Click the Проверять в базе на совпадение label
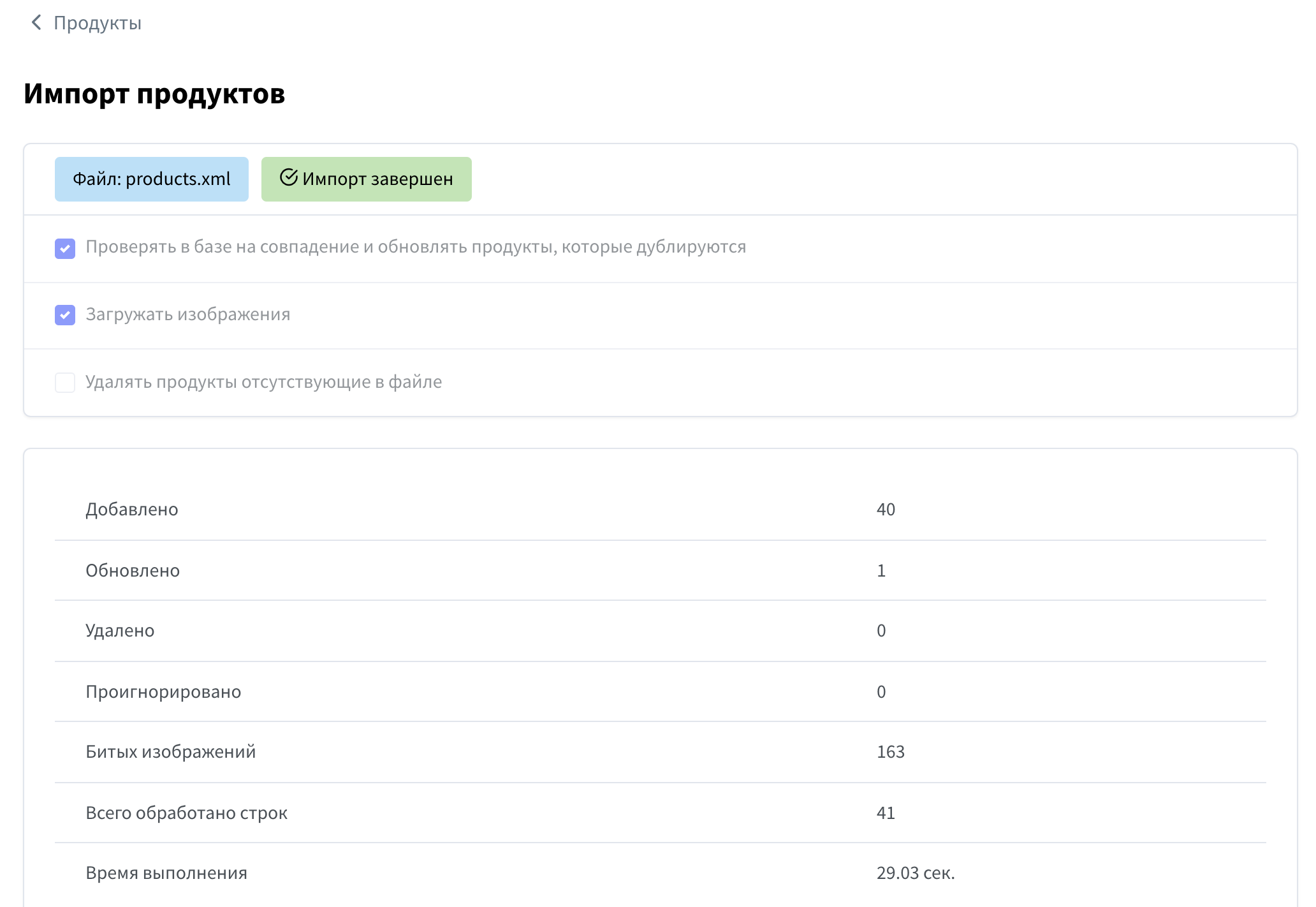Viewport: 1316px width, 907px height. 416,247
